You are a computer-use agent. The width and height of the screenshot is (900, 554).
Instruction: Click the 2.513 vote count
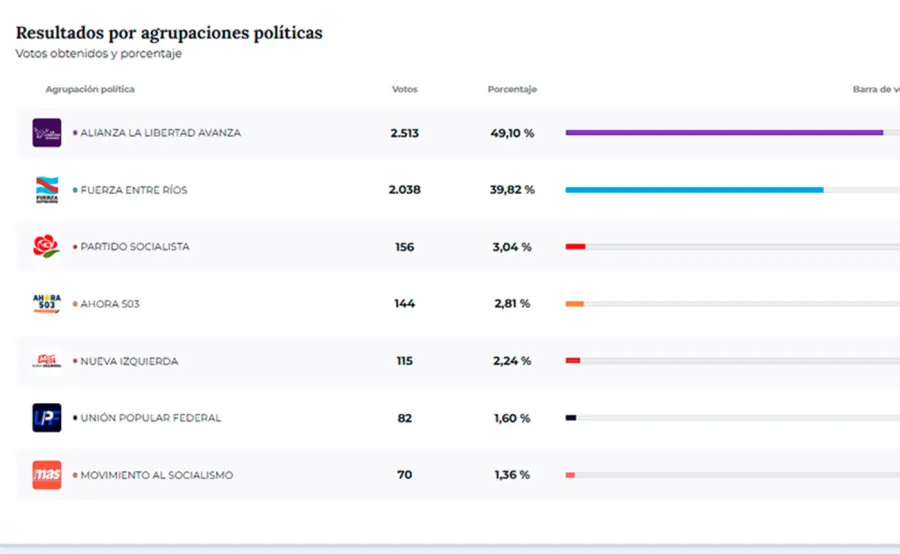[x=404, y=133]
